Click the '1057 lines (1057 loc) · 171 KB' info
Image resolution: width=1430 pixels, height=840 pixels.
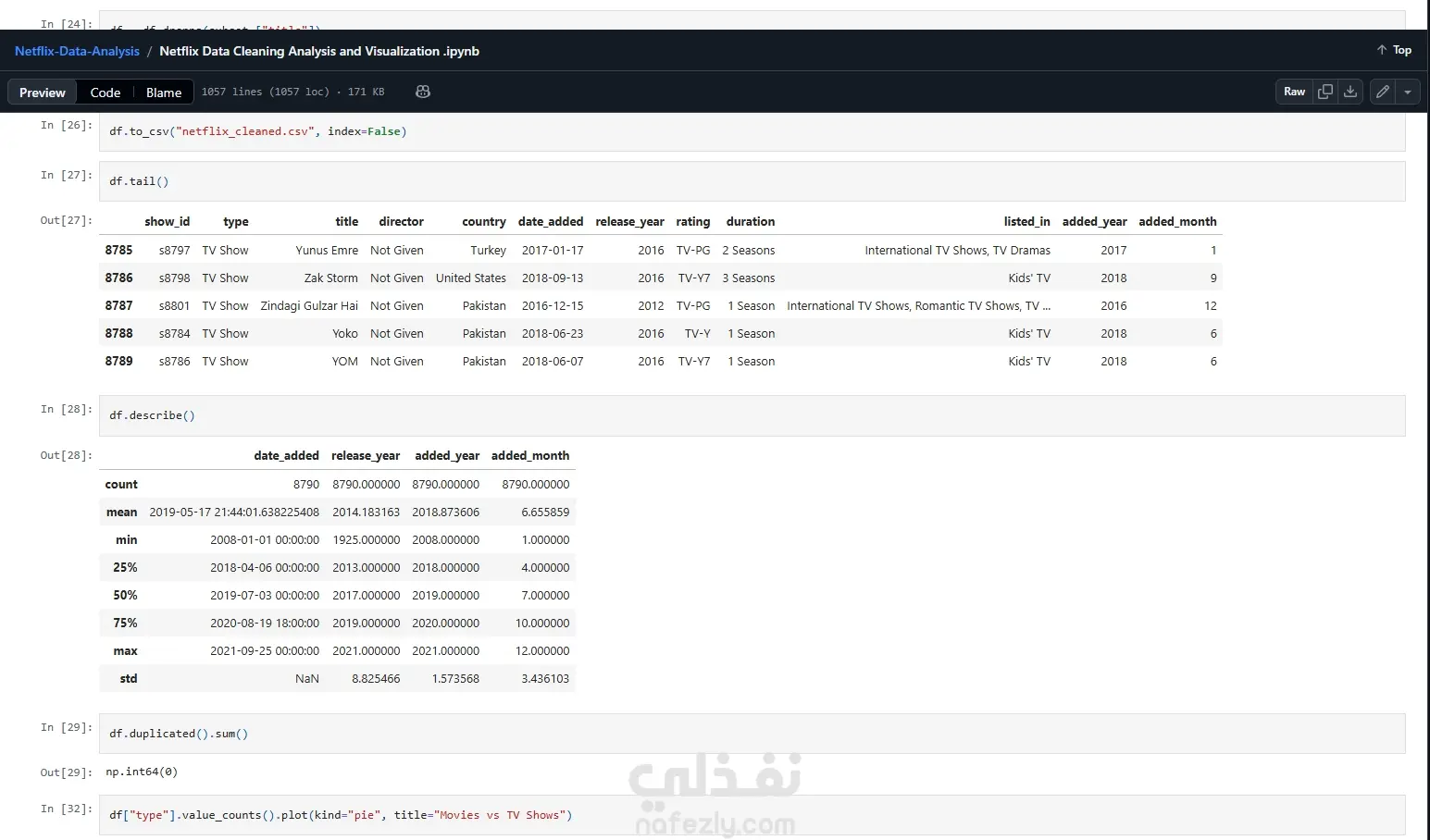tap(292, 92)
